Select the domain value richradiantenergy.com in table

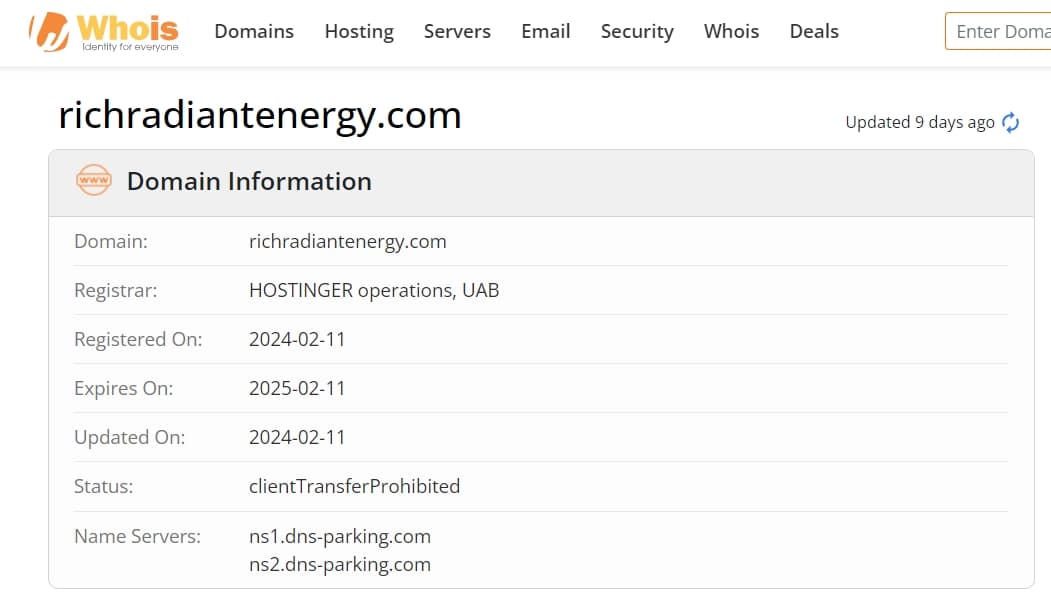click(347, 241)
